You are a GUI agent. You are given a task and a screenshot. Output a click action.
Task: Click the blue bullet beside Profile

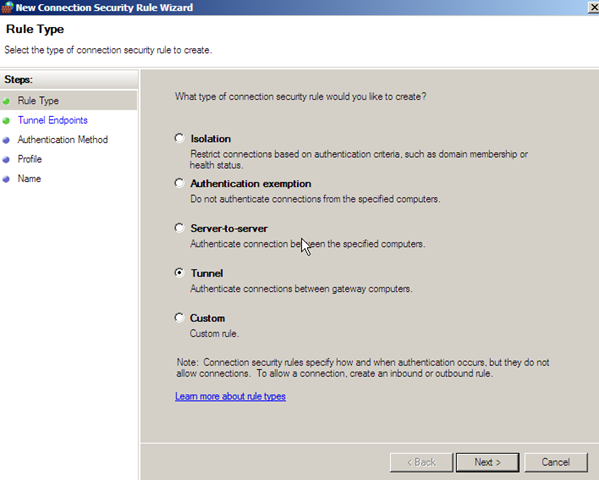pos(6,160)
